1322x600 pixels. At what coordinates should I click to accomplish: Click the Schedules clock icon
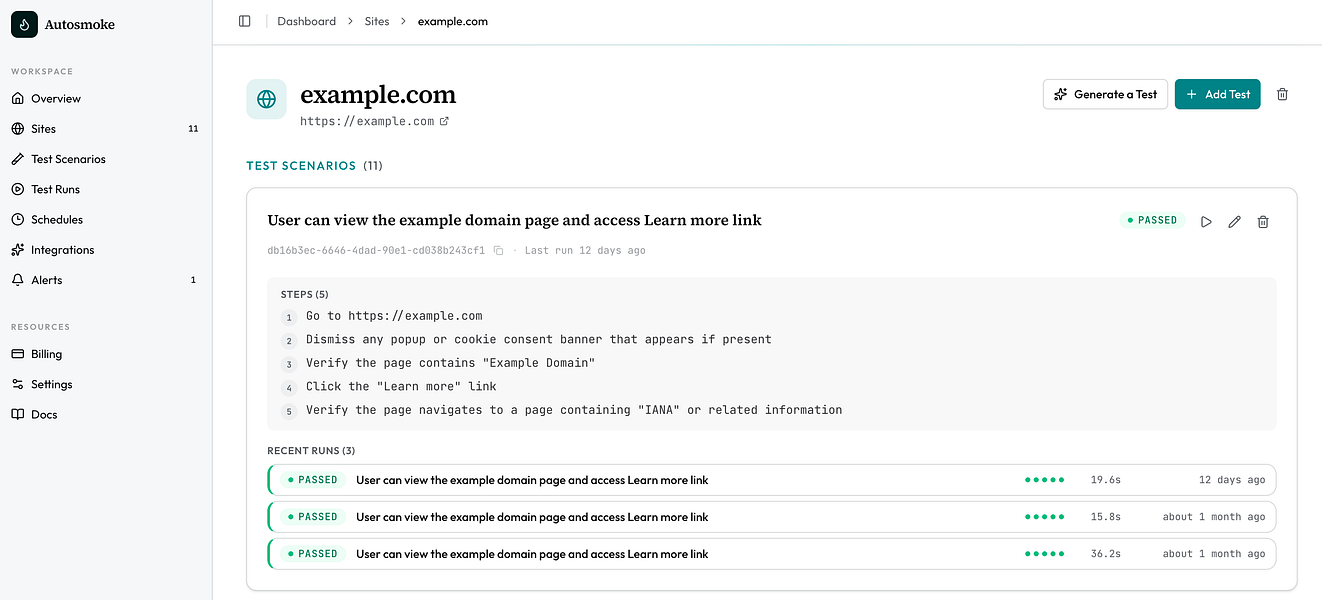click(x=18, y=220)
